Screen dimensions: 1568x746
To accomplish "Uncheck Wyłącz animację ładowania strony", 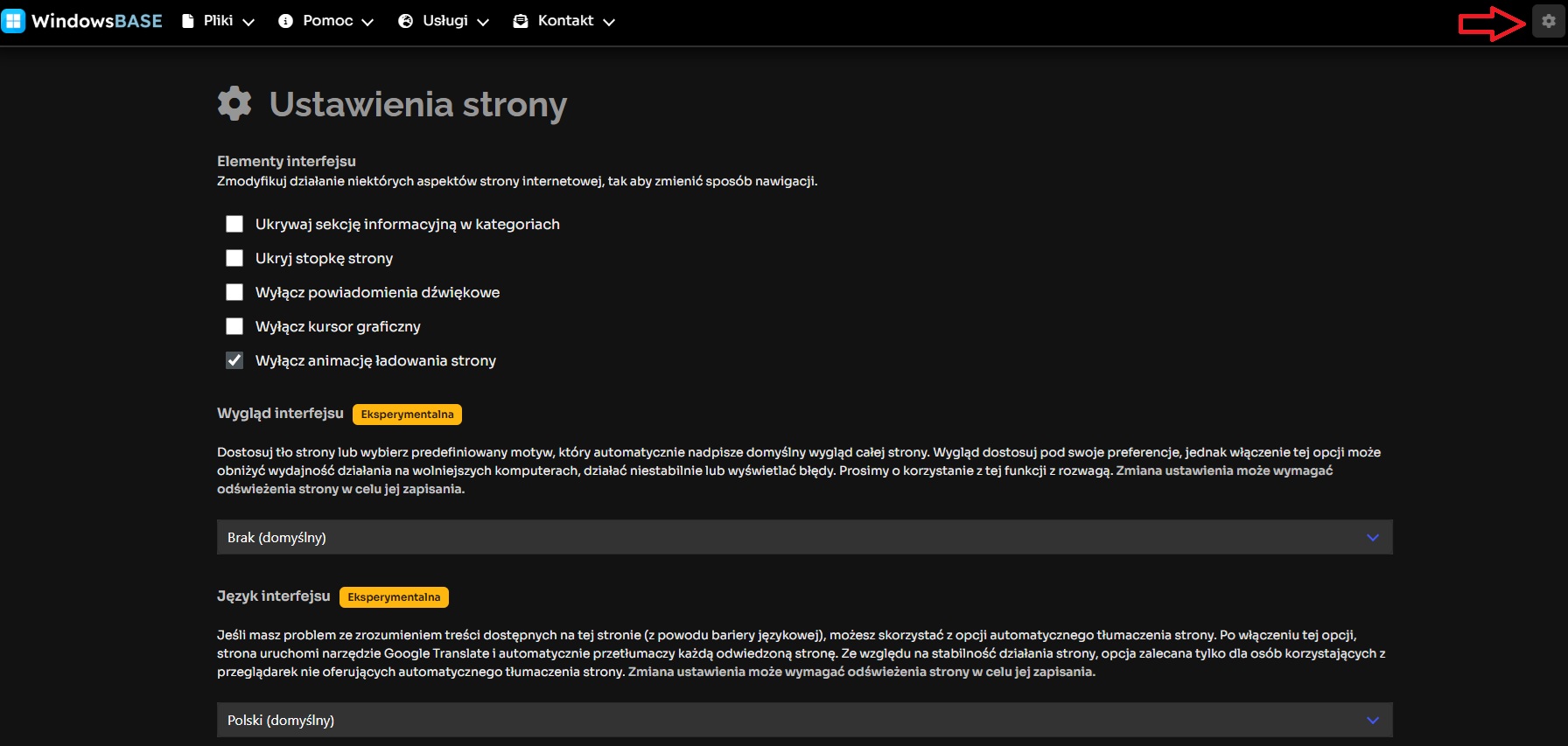I will pos(234,360).
